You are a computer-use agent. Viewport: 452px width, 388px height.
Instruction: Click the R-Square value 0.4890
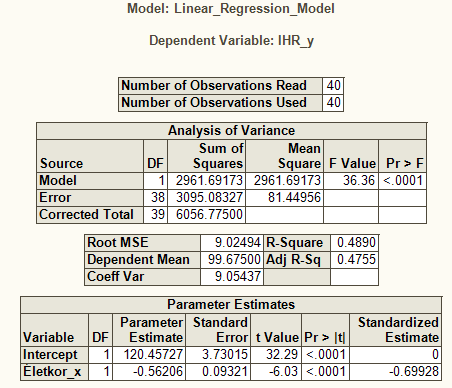[x=354, y=242]
